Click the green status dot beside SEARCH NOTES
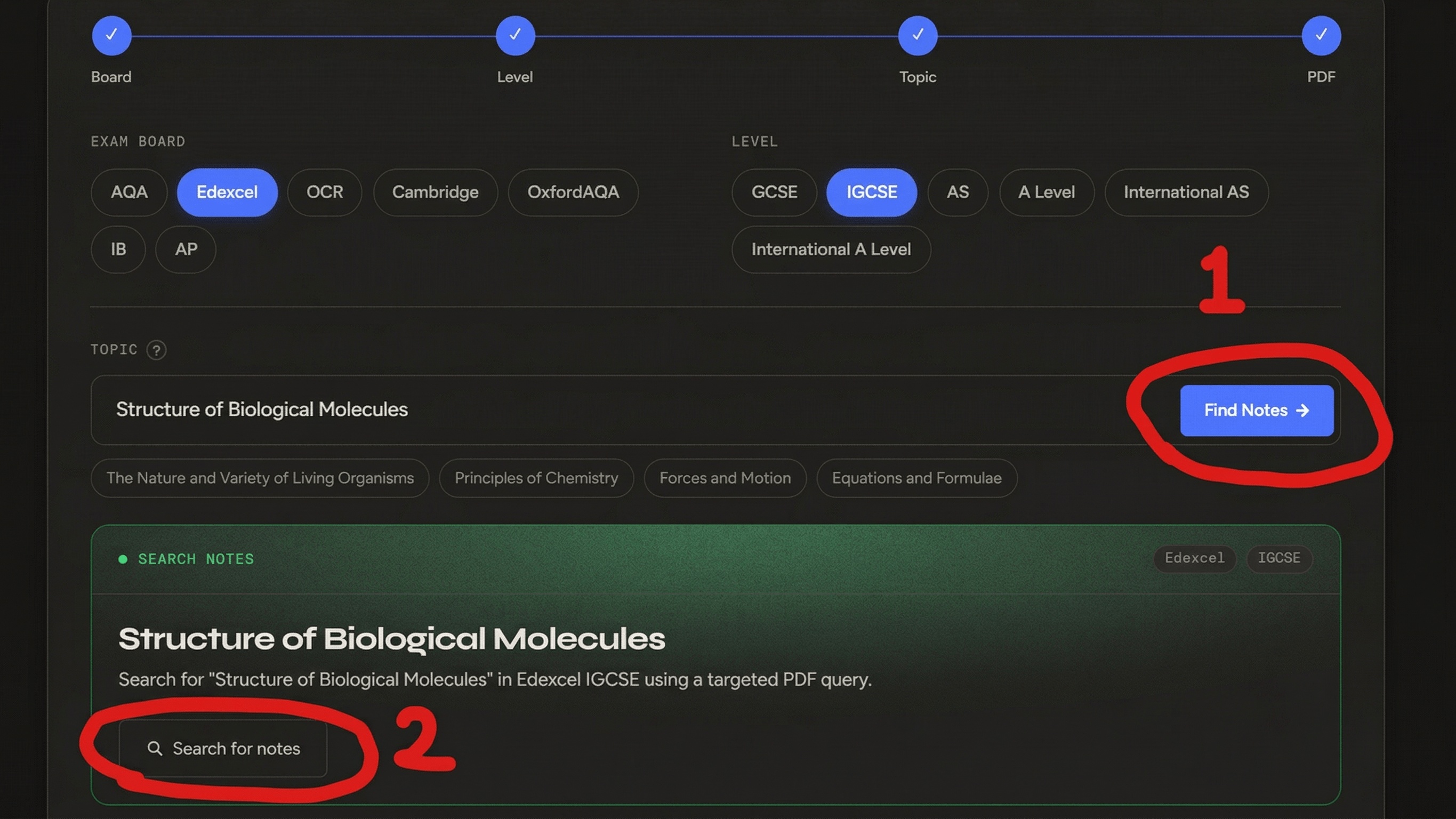The height and width of the screenshot is (819, 1456). [x=123, y=558]
